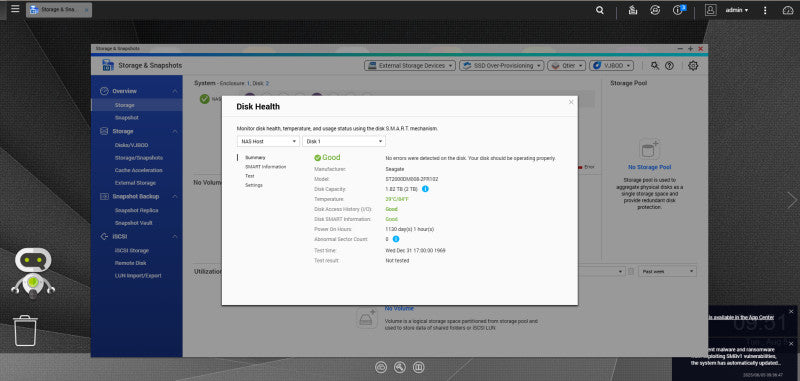Screen dimensions: 800x381
Task: Click the Storage & Snapshots search tool icon
Action: [x=655, y=65]
